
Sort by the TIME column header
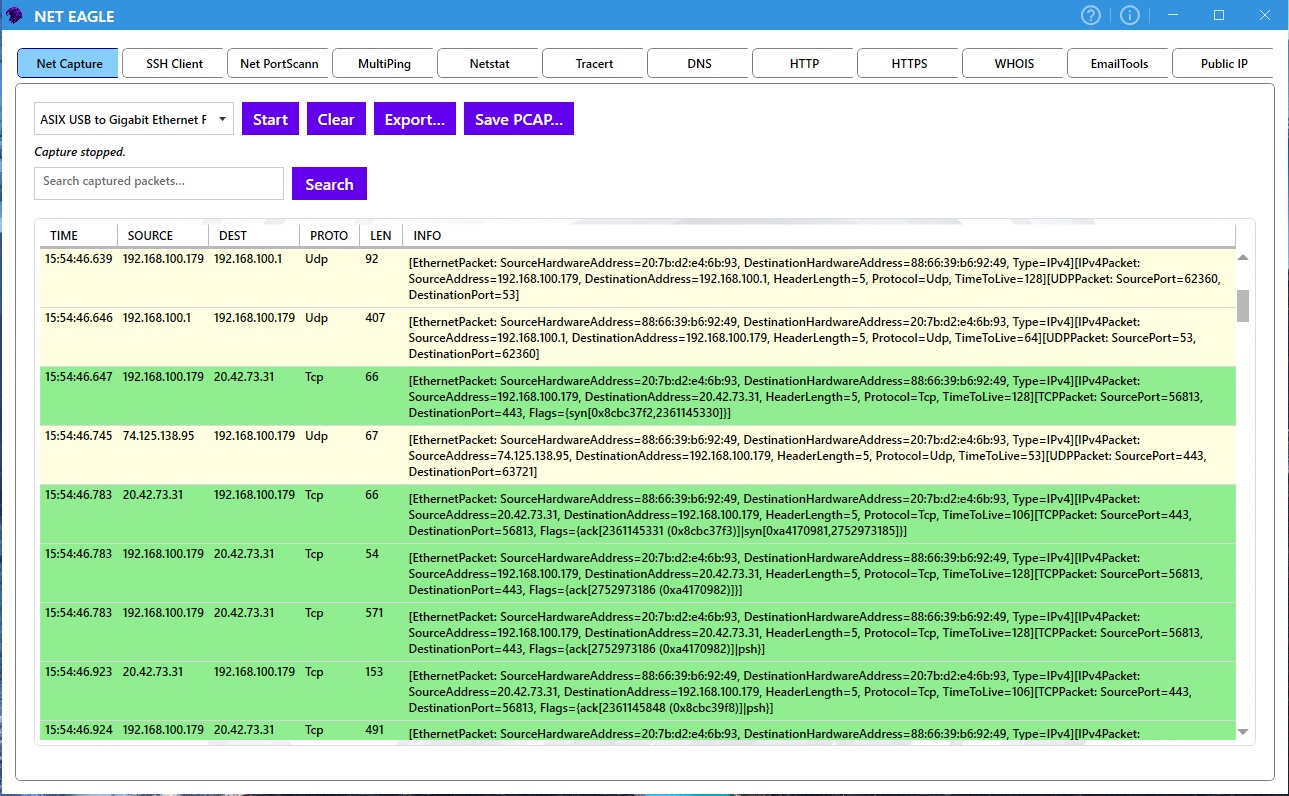pos(78,235)
